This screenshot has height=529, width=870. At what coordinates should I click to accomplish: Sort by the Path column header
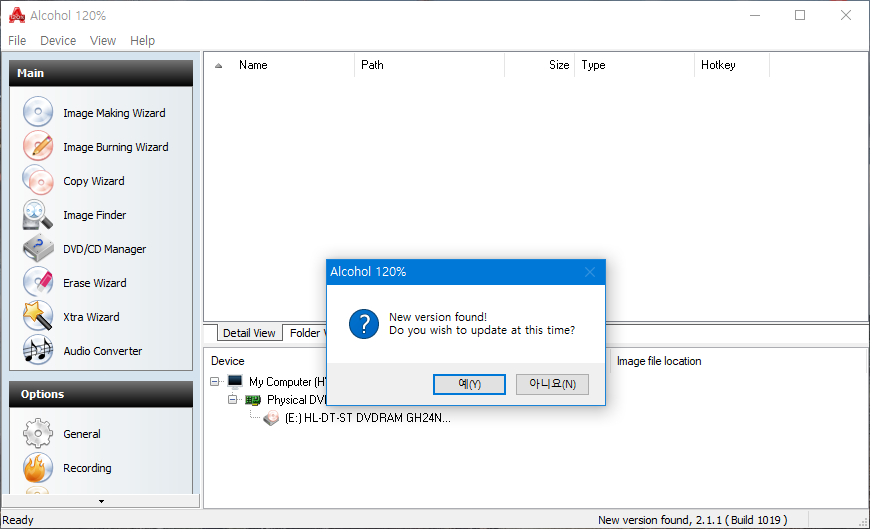pyautogui.click(x=429, y=65)
